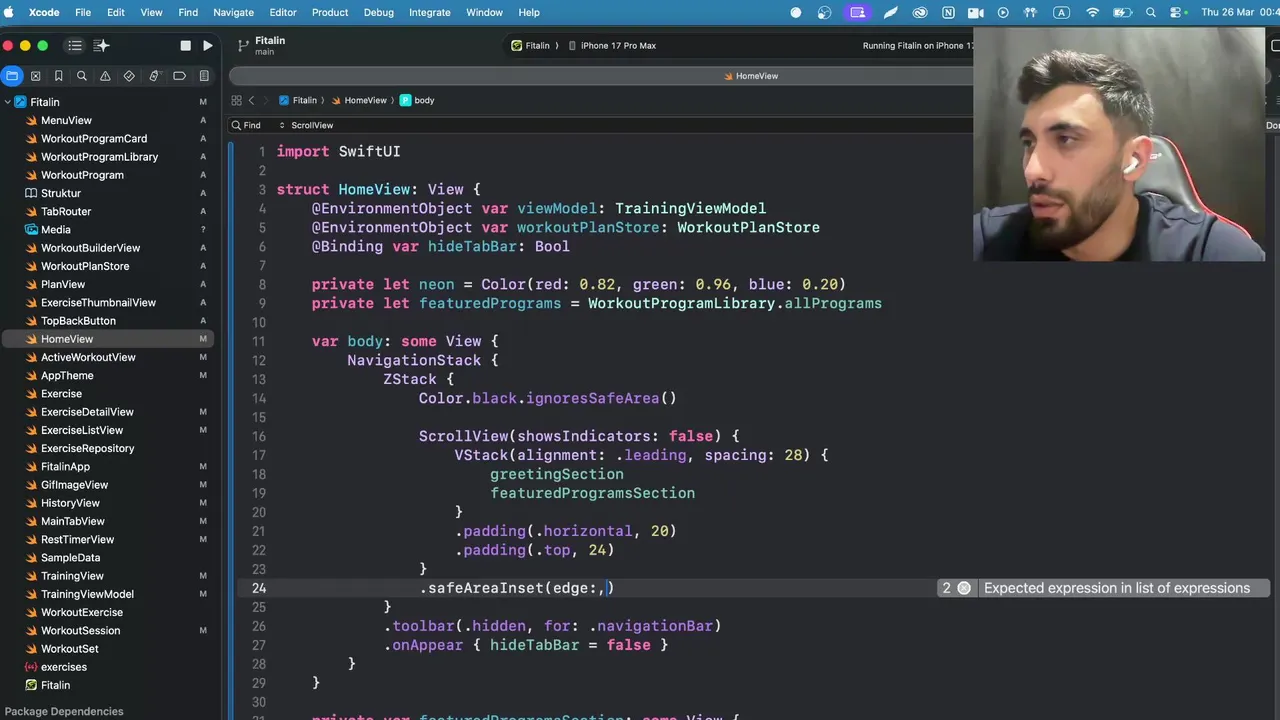Go back in editor history
Viewport: 1280px width, 720px height.
coord(252,100)
